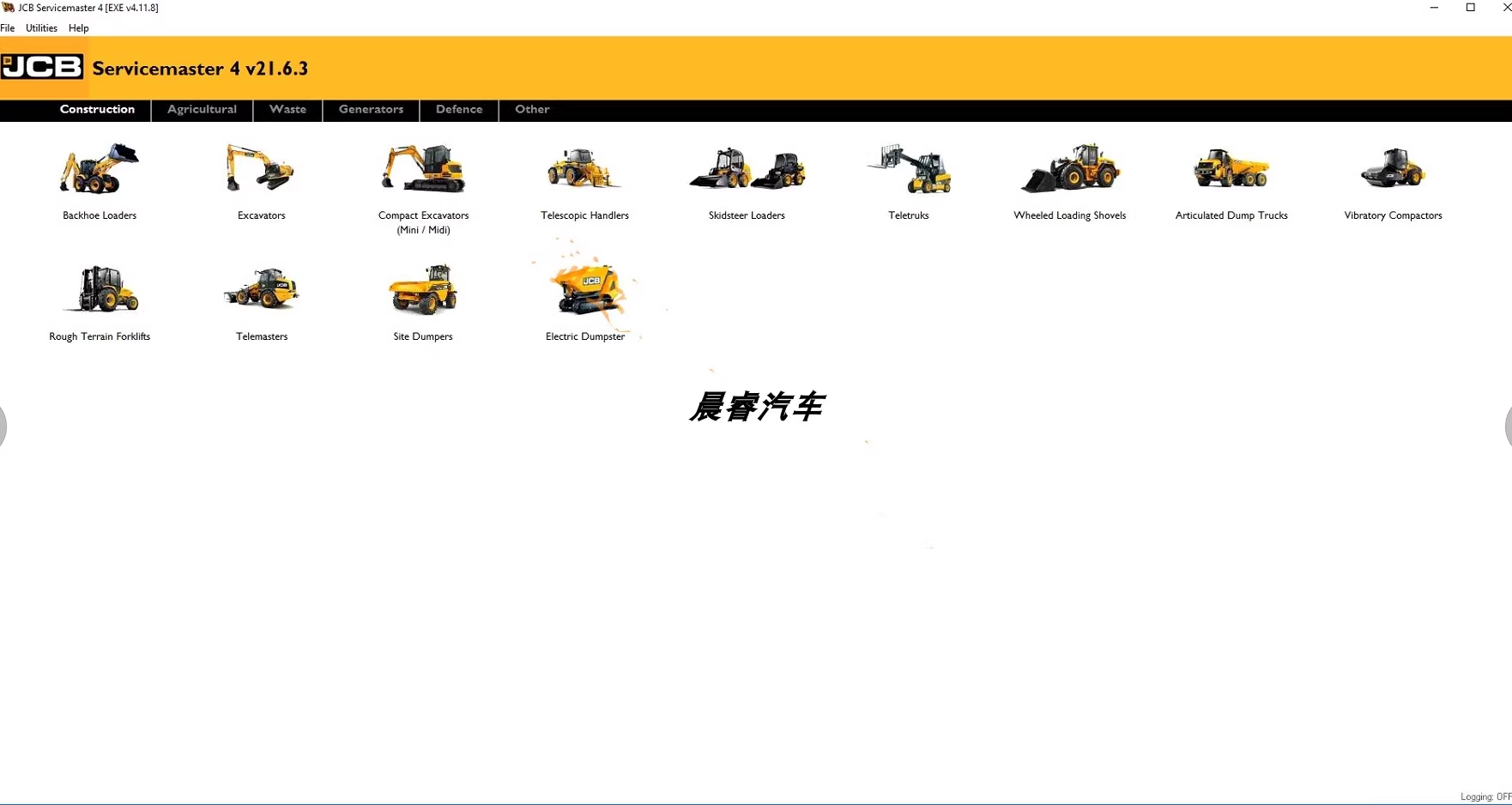The image size is (1512, 805).
Task: Select the Teletruks machine icon
Action: 909,168
